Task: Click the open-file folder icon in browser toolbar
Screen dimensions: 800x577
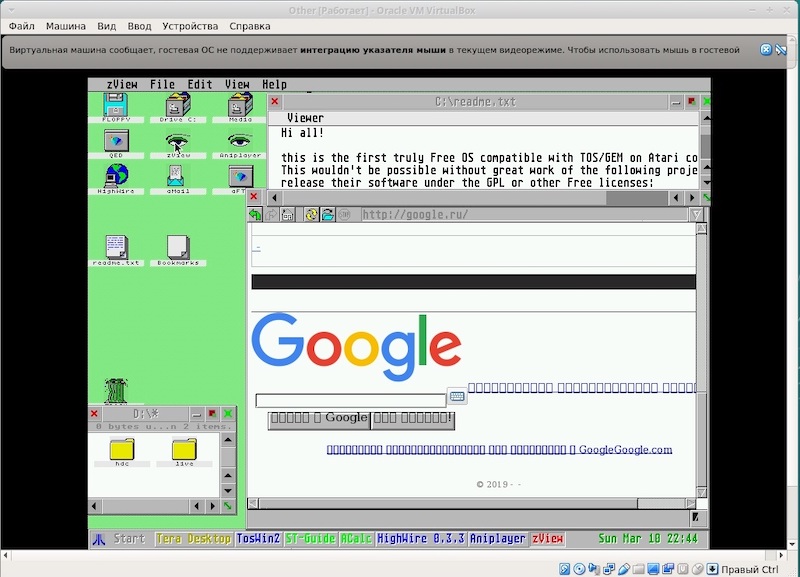Action: pyautogui.click(x=327, y=214)
